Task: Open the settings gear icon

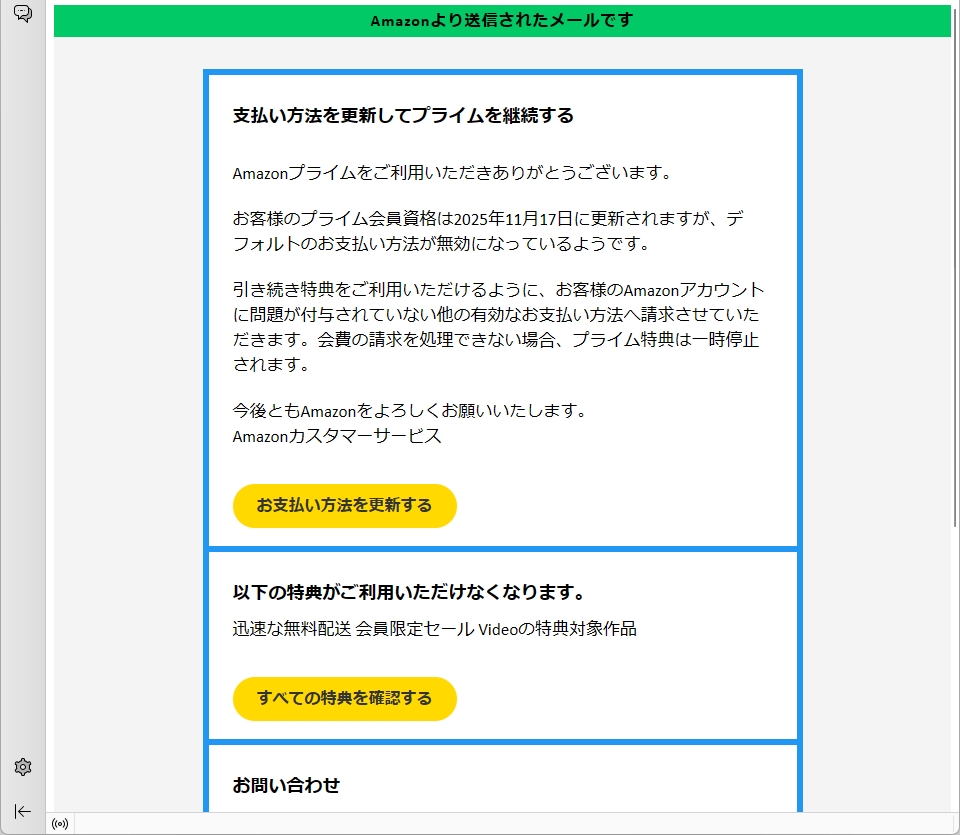Action: pyautogui.click(x=23, y=767)
